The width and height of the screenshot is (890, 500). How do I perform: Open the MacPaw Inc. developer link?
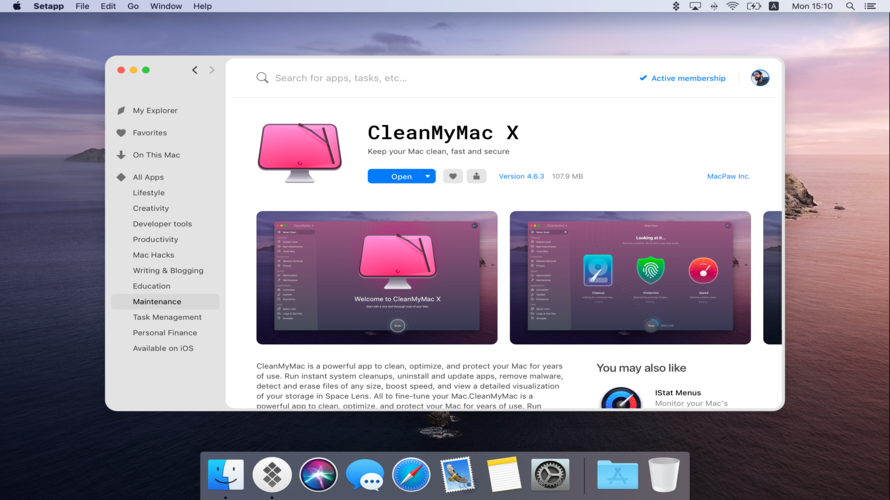click(728, 177)
